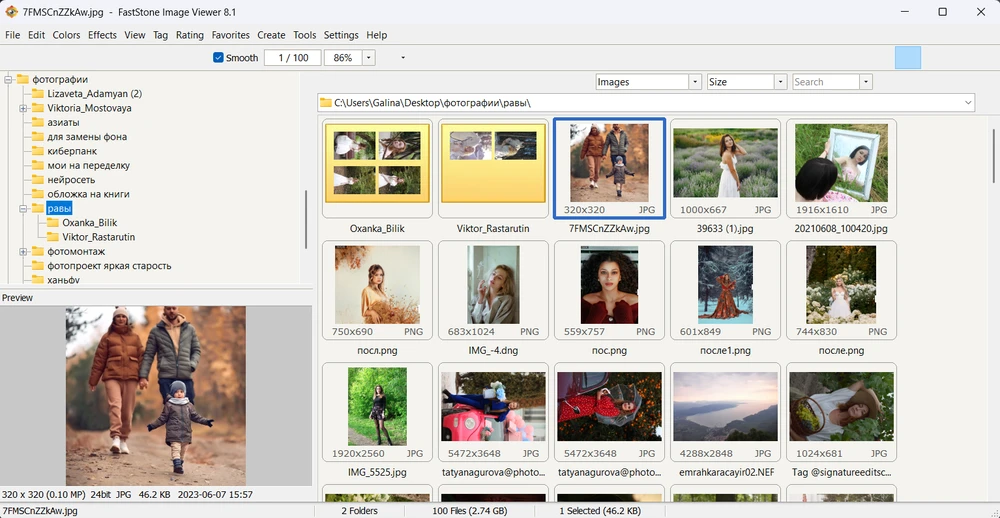Expand the фотомонтаж folder node
Screen dimensions: 1000x518
click(x=23, y=252)
